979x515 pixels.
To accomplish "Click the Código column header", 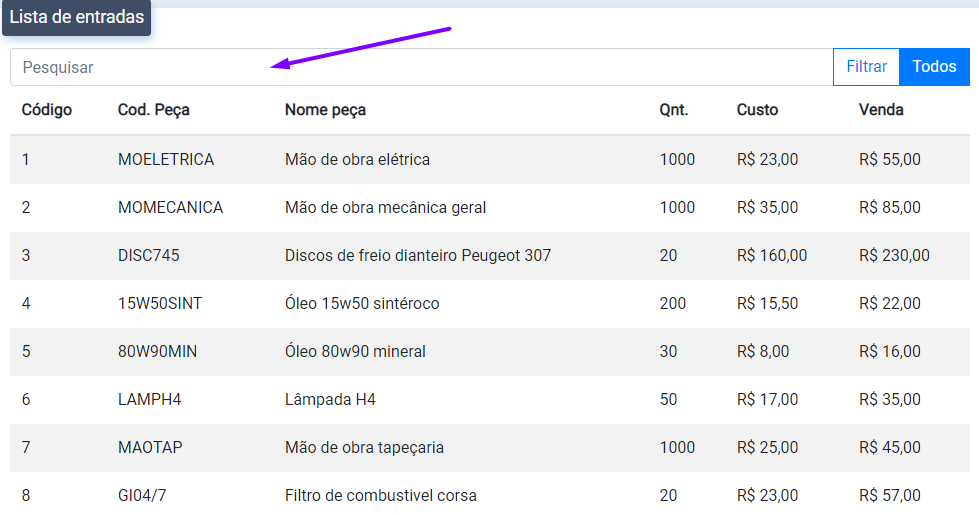I will [47, 110].
